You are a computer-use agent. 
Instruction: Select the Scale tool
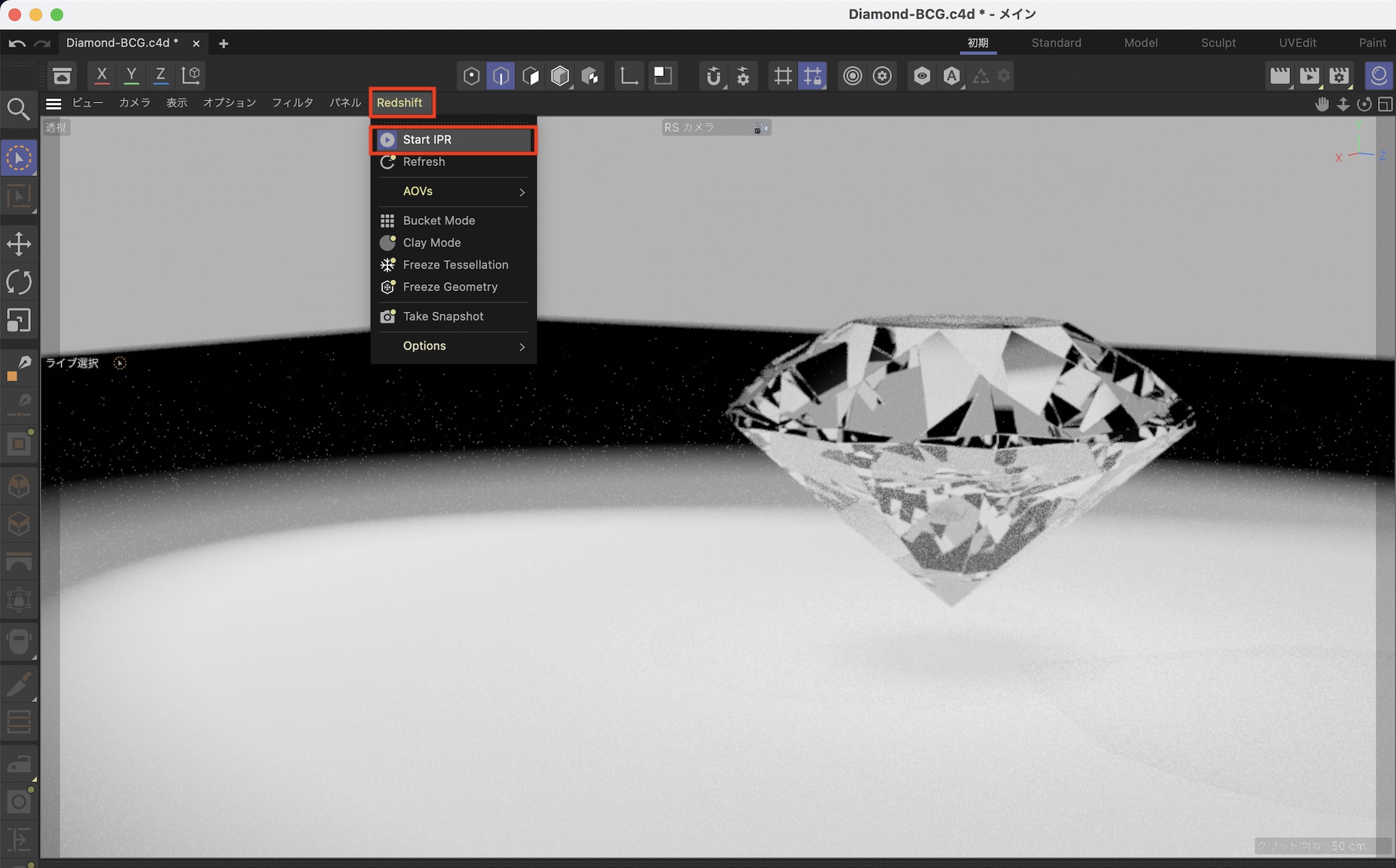point(19,320)
